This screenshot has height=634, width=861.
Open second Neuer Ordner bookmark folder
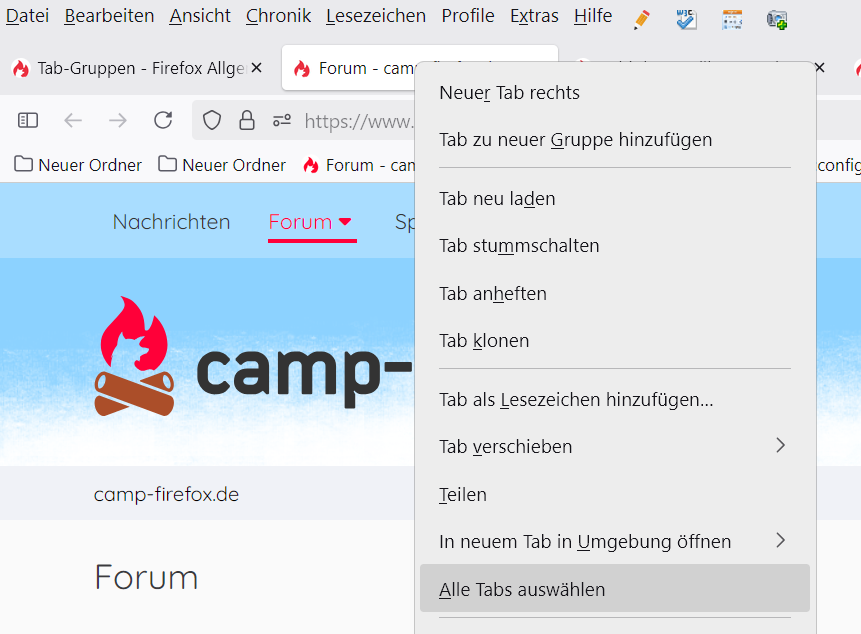[x=222, y=165]
